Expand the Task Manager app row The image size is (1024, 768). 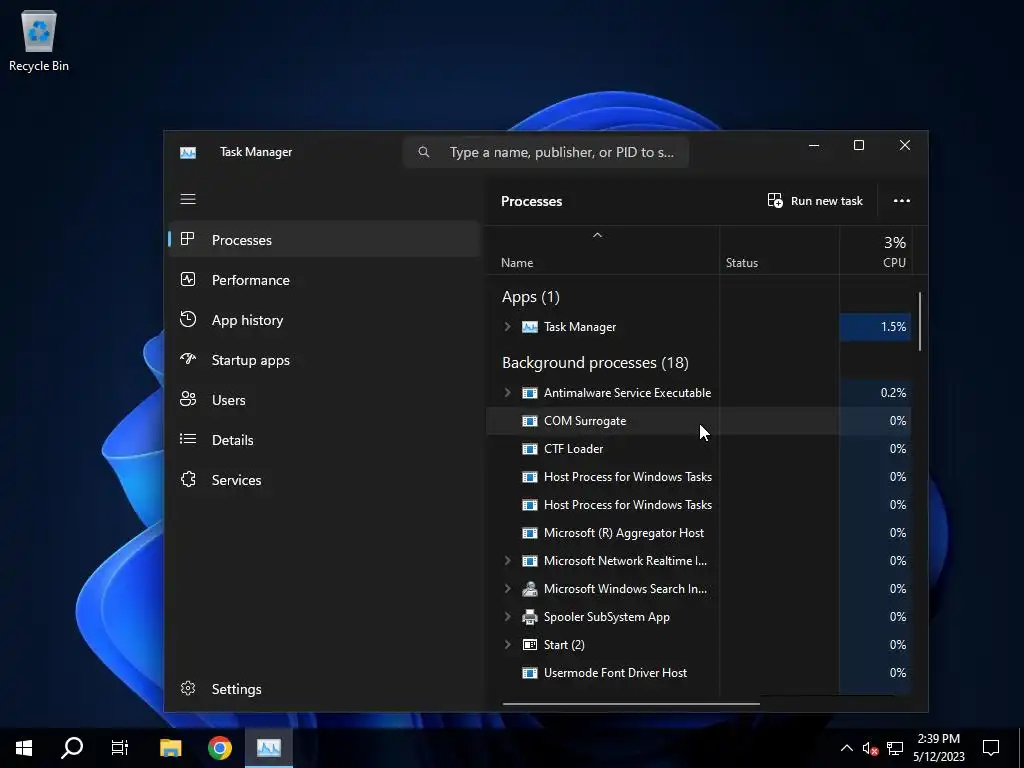(x=507, y=327)
